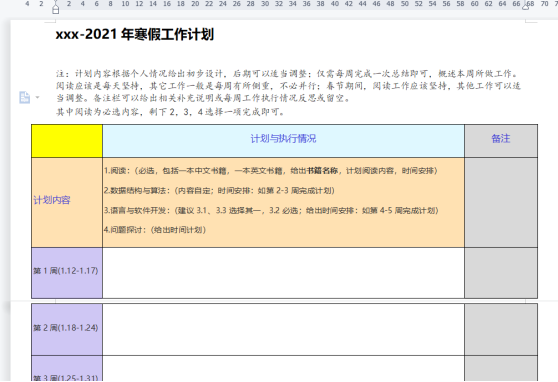Place cursor in line 4.问题探讨
Viewport: 558px width, 382px height.
155,230
